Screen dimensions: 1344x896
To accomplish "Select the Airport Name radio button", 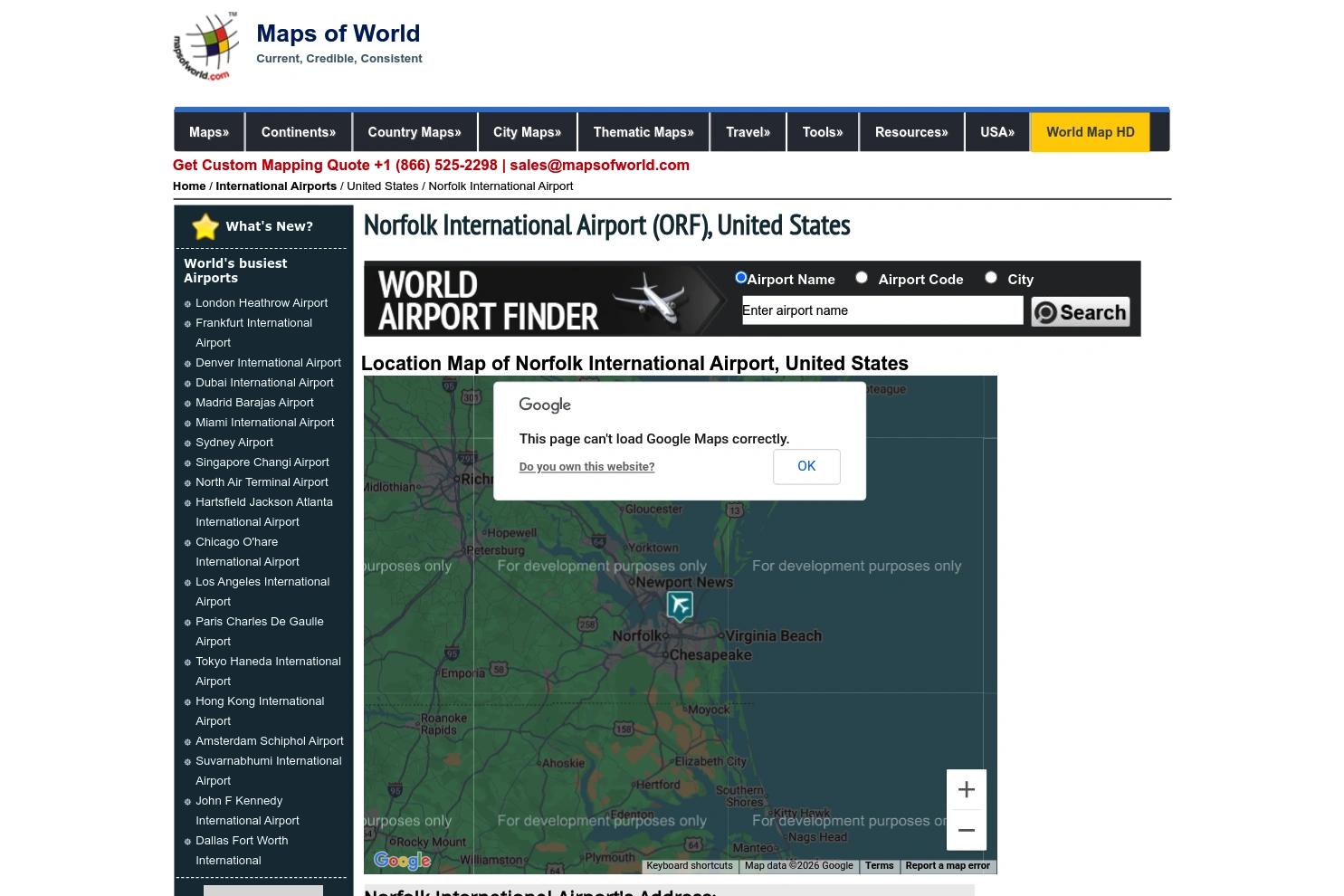I will point(741,278).
